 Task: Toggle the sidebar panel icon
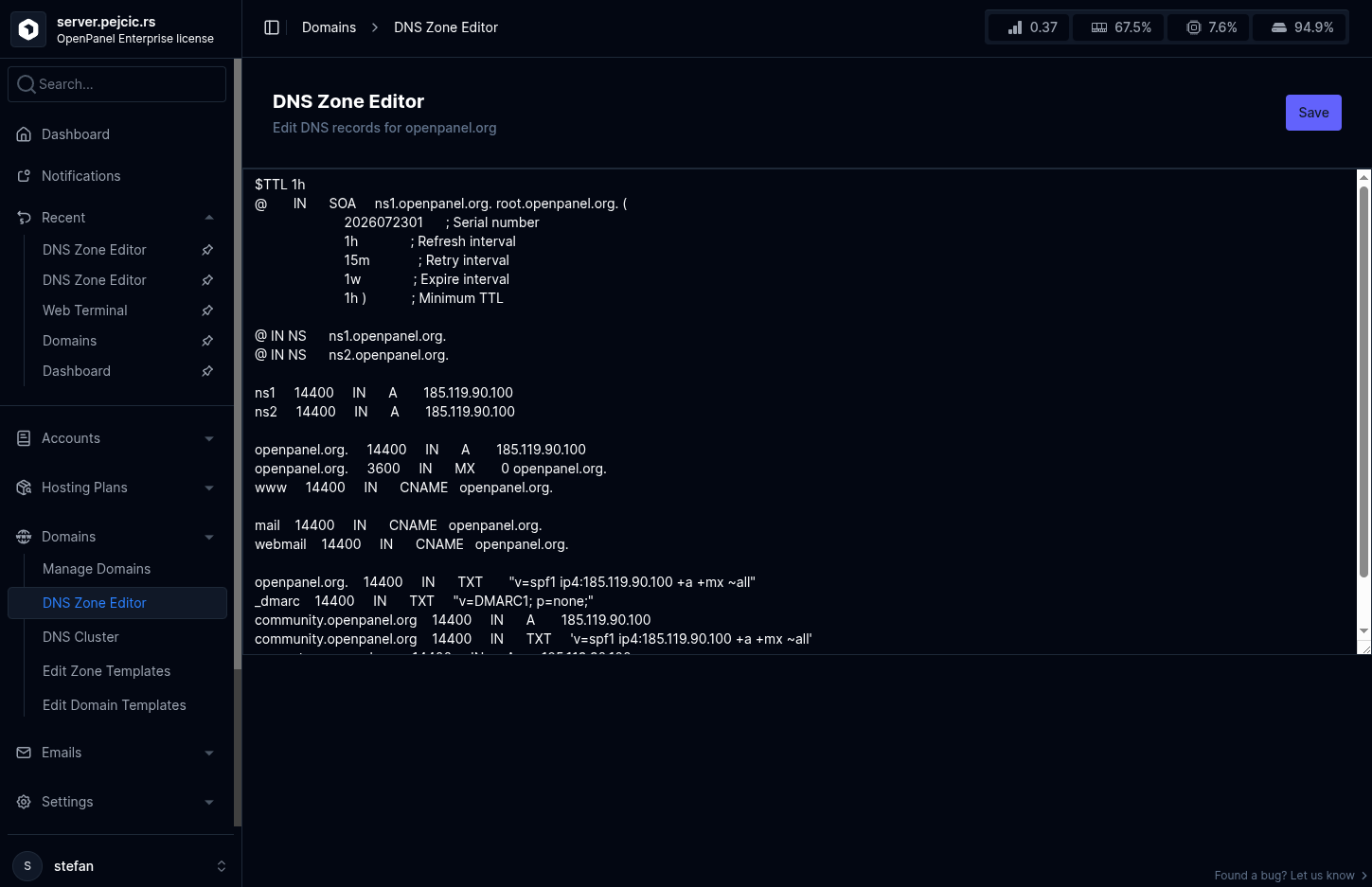(x=272, y=27)
